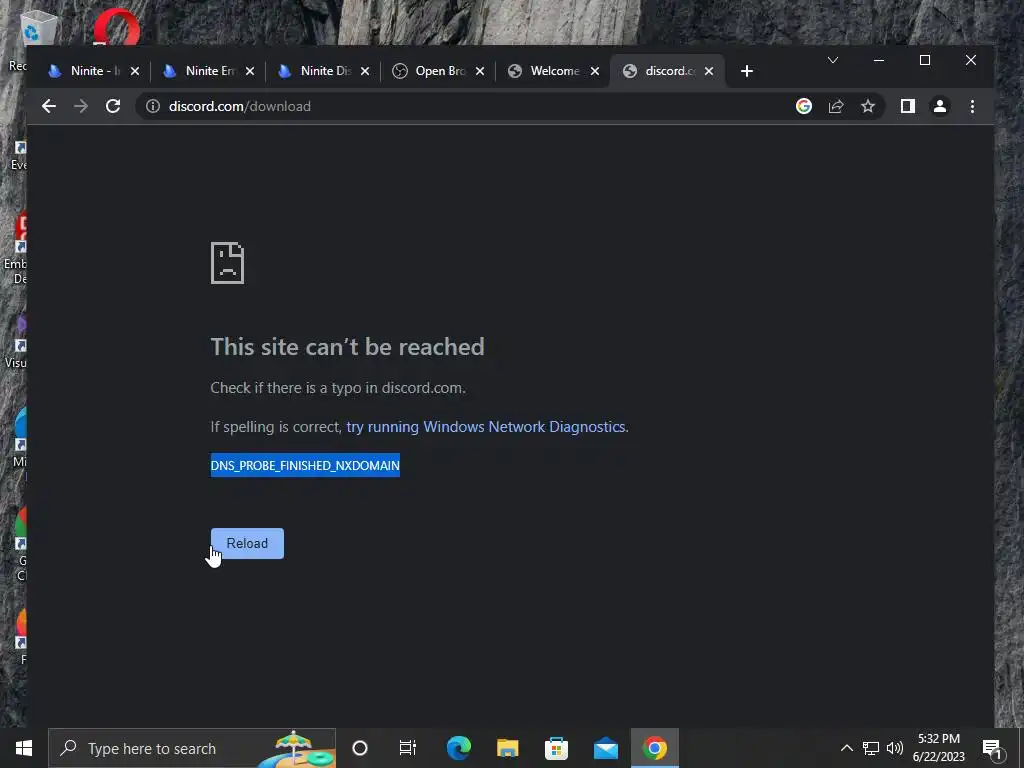Close the Open Bro tab
Image resolution: width=1024 pixels, height=768 pixels.
pos(480,71)
